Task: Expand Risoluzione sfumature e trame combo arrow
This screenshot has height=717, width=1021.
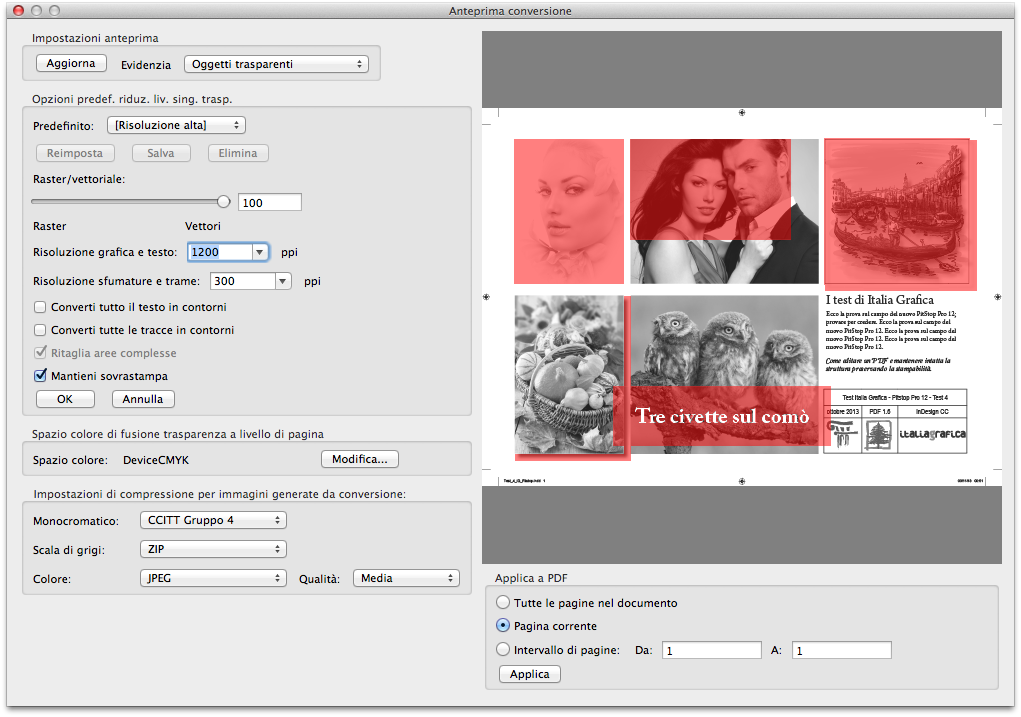Action: click(x=283, y=282)
